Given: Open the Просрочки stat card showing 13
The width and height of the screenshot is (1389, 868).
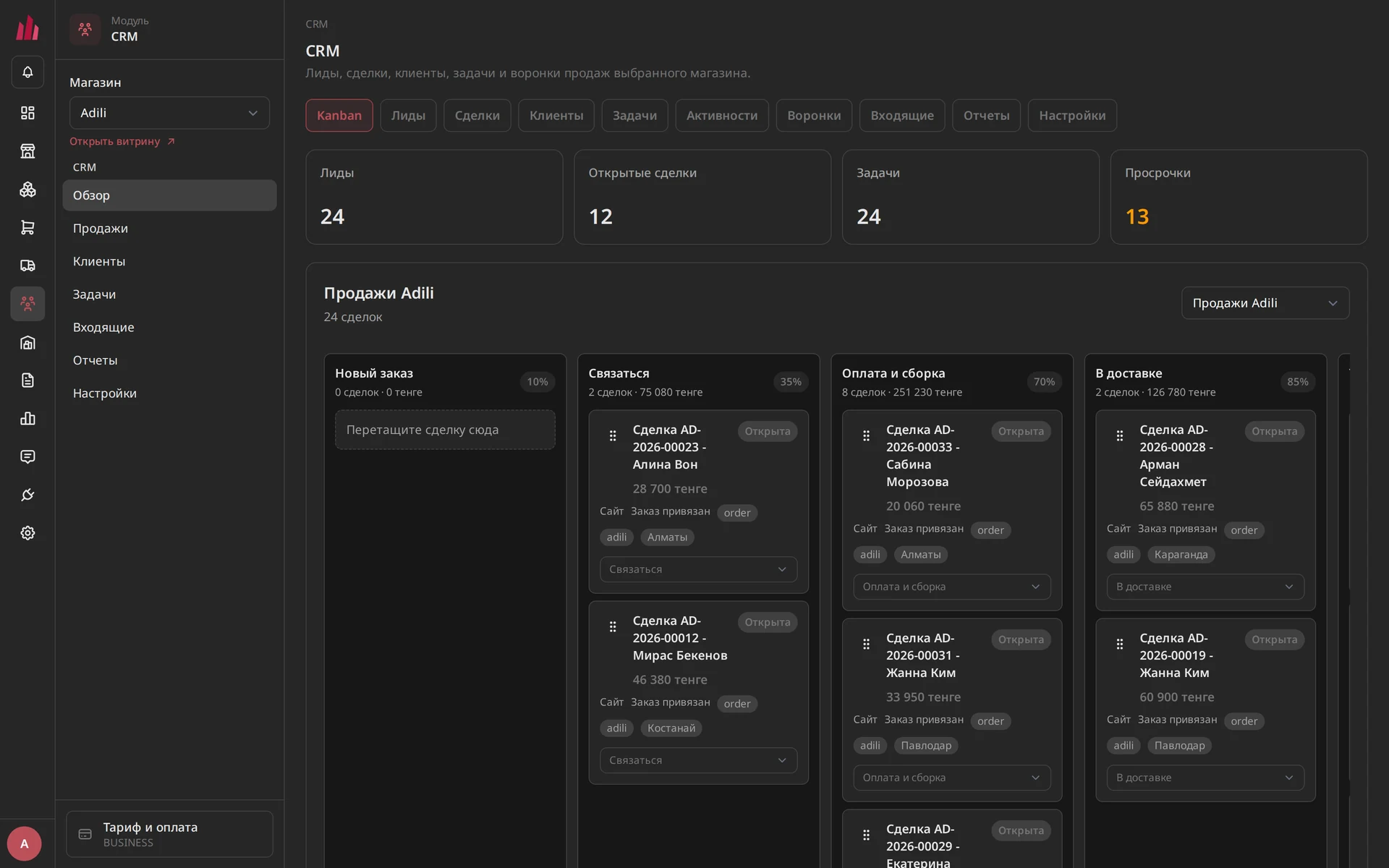Looking at the screenshot, I should click(1239, 197).
